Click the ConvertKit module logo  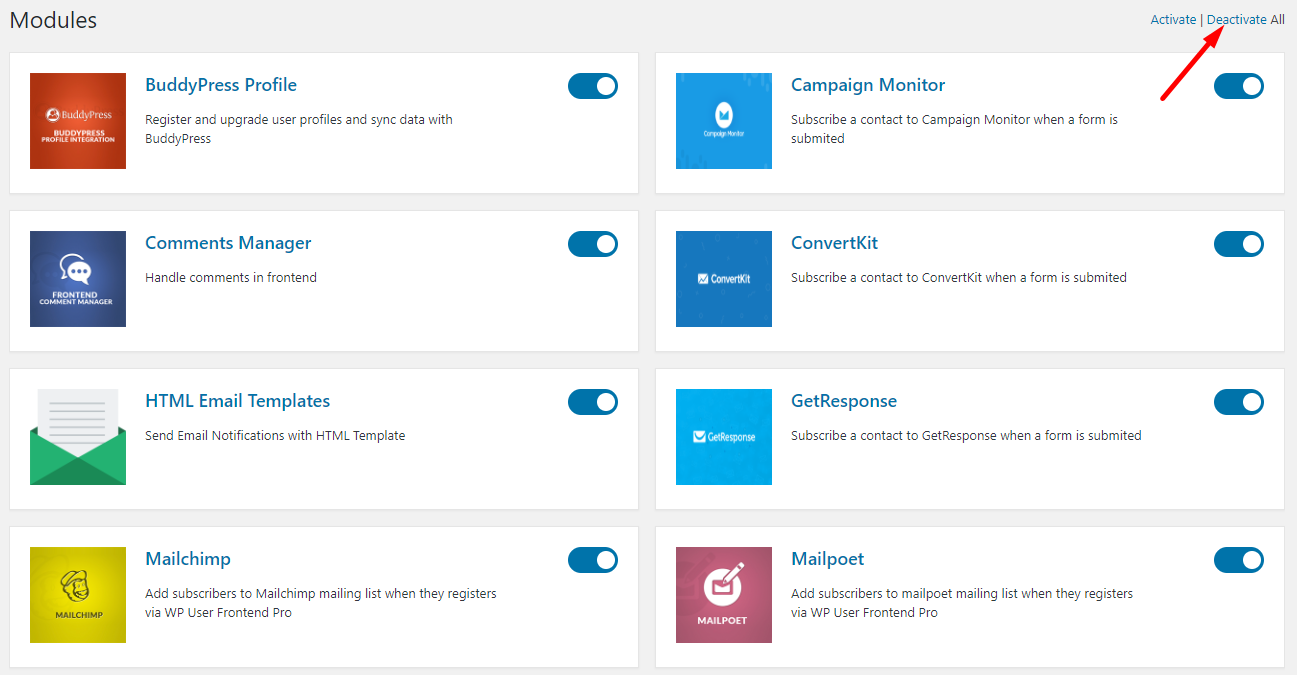coord(724,279)
